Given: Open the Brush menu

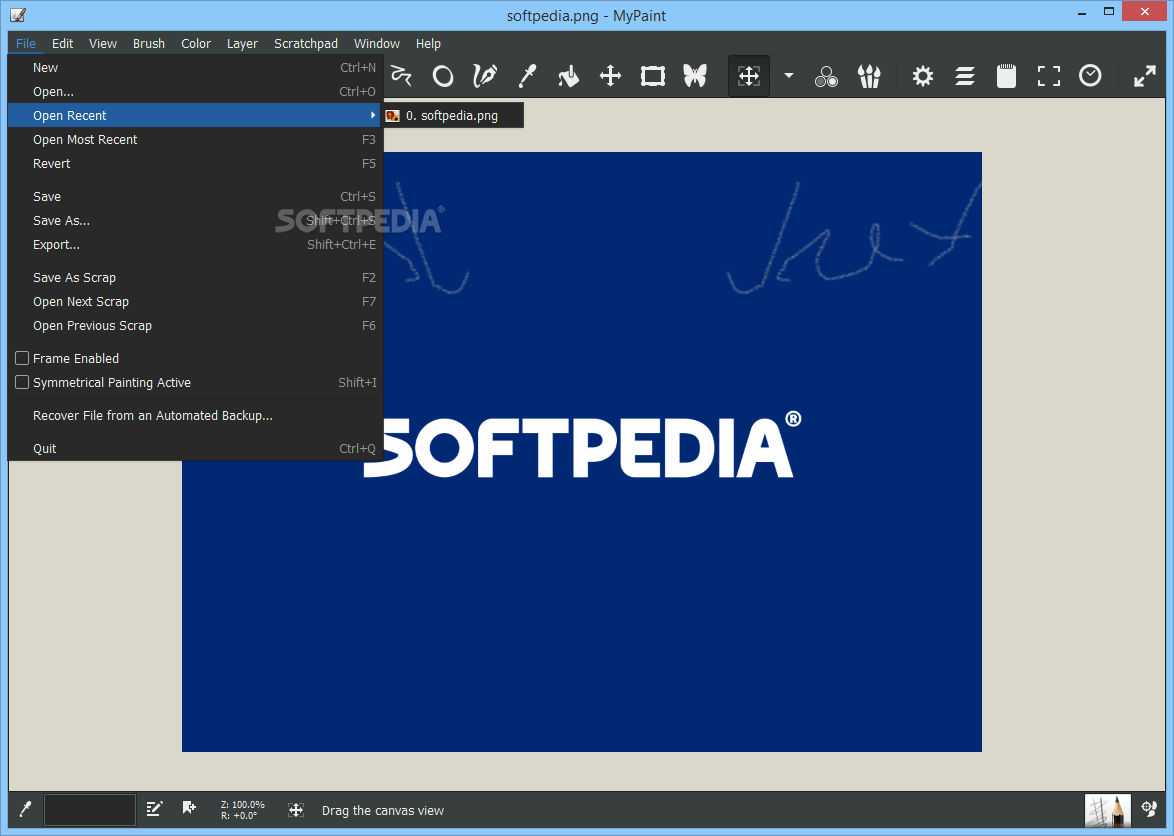Looking at the screenshot, I should click(148, 43).
